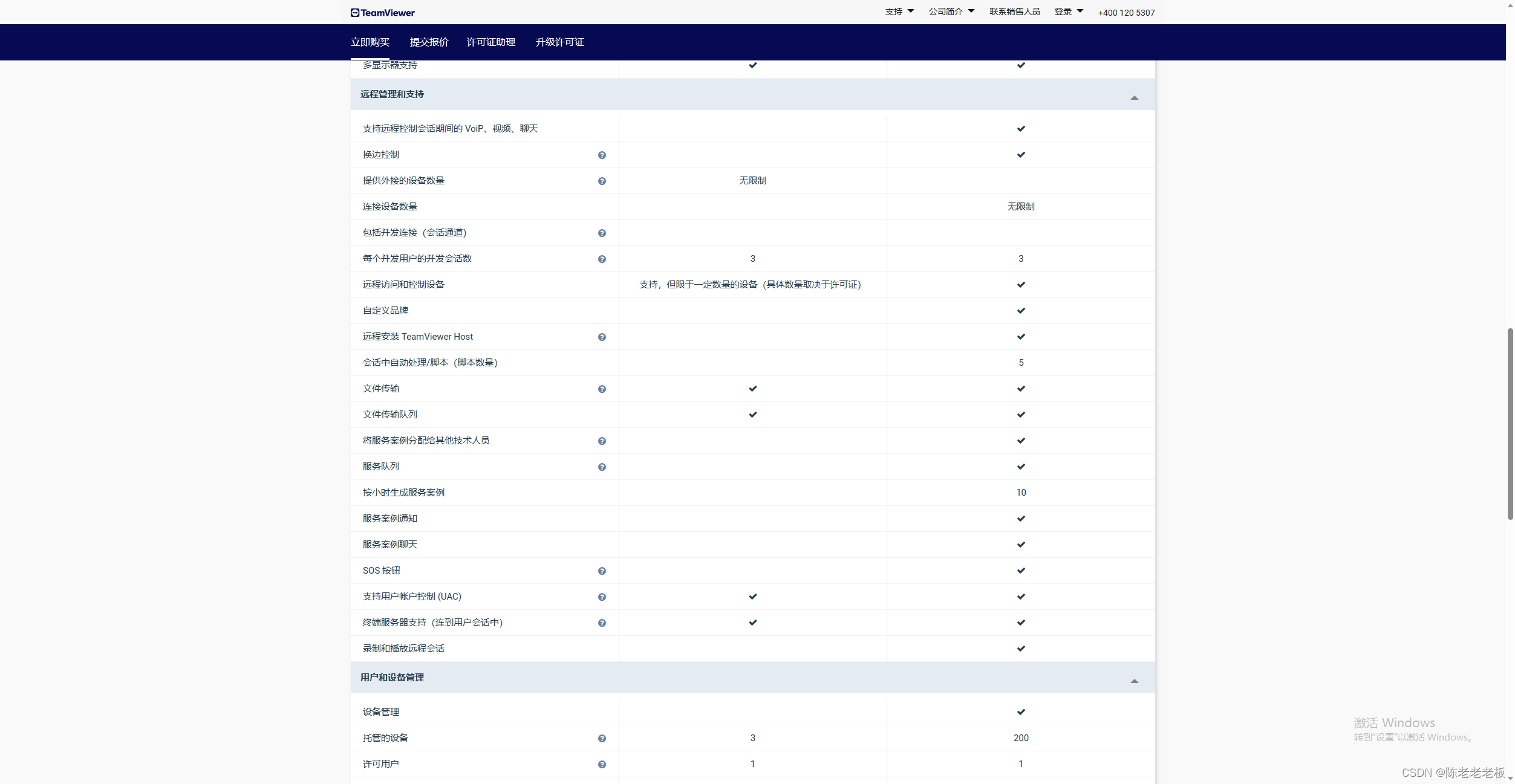The width and height of the screenshot is (1515, 784).
Task: Click the 设备管理 row label
Action: 381,712
